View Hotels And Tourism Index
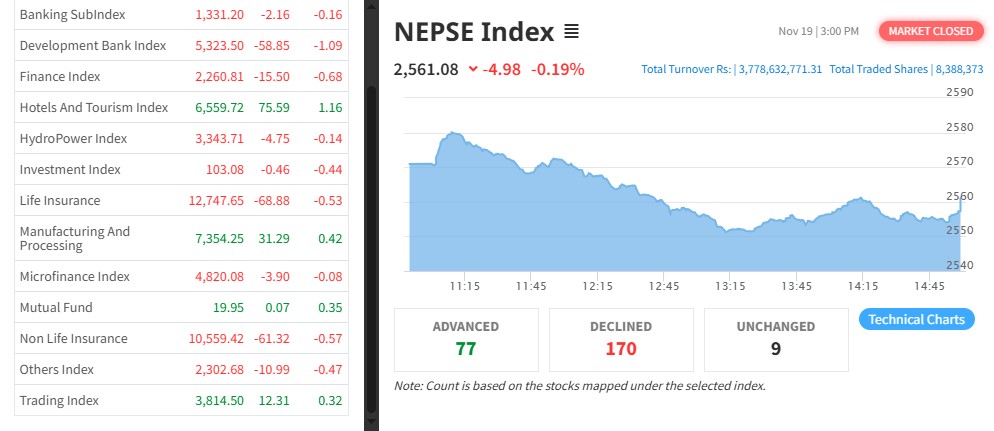 (94, 108)
